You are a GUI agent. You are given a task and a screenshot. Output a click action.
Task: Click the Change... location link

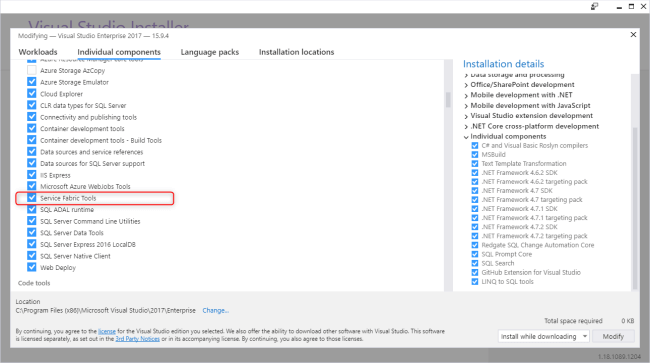tap(216, 310)
